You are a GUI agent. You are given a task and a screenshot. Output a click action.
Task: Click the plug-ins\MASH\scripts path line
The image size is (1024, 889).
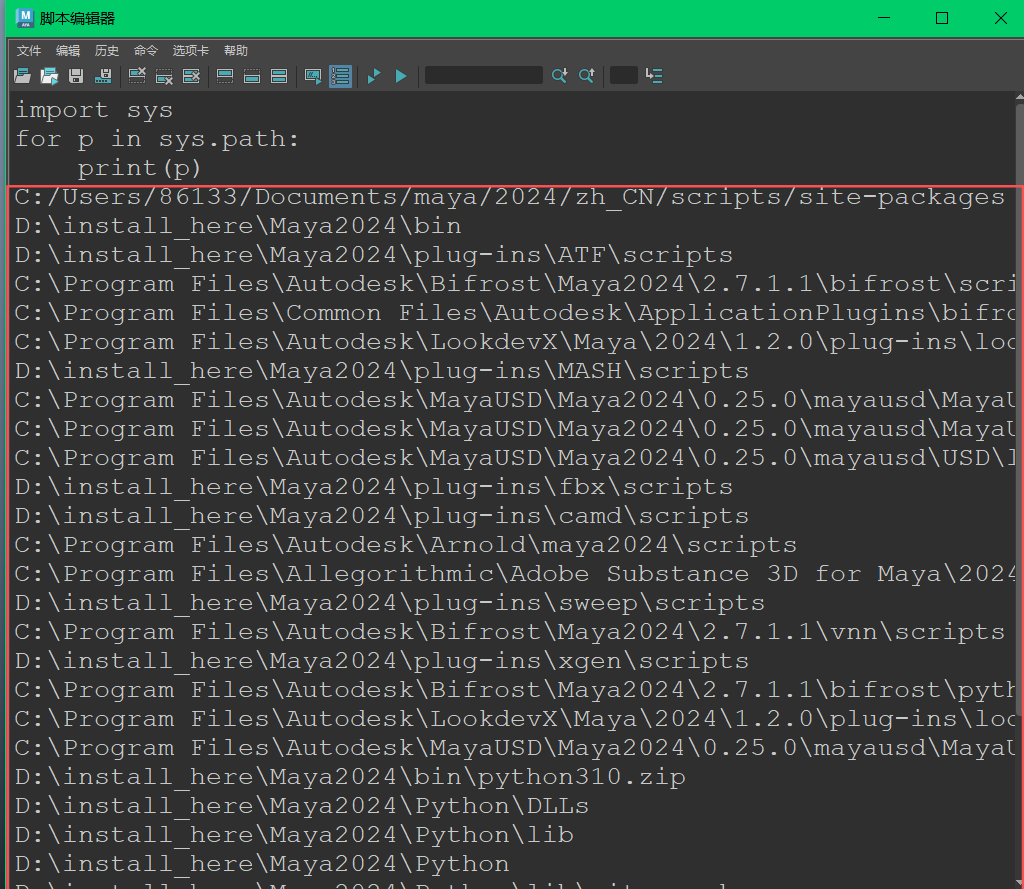tap(381, 370)
